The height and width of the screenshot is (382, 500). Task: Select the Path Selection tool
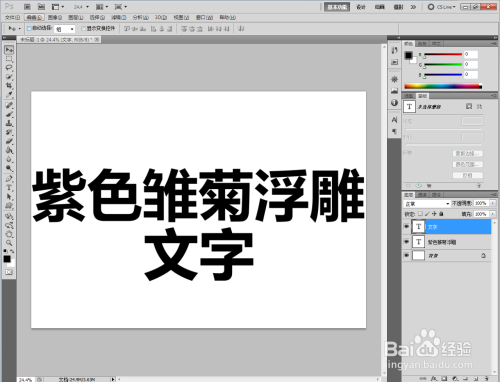pyautogui.click(x=9, y=197)
